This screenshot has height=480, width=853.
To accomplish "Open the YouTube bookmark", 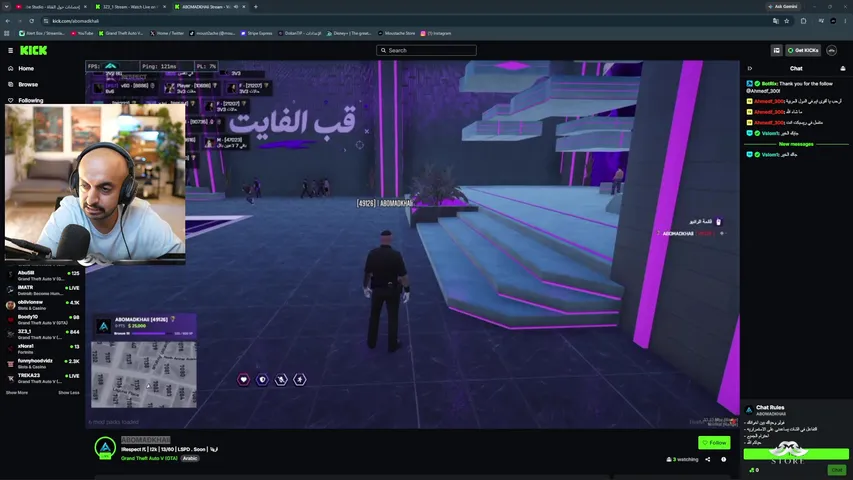I will point(82,33).
